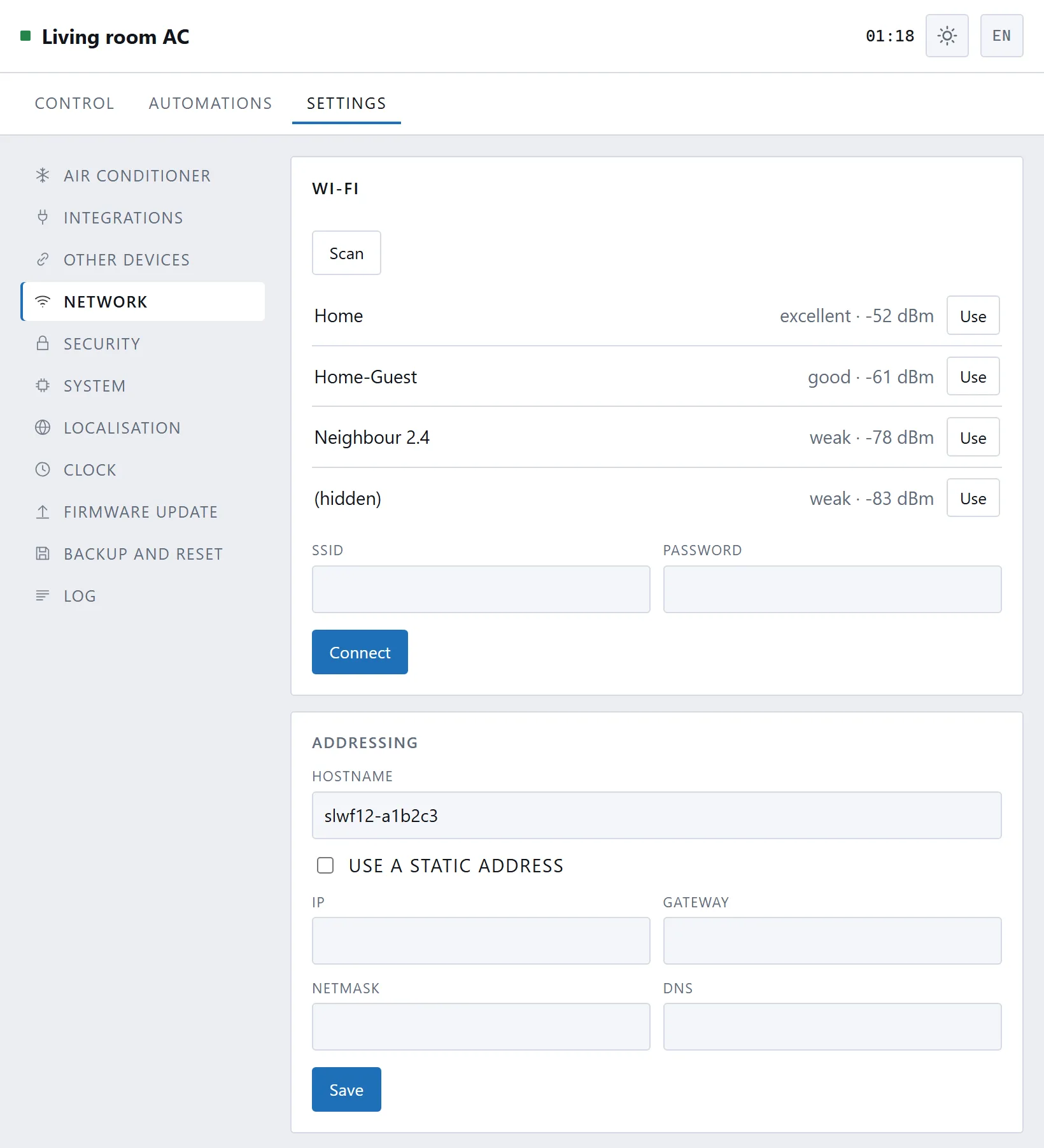The height and width of the screenshot is (1148, 1044).
Task: Click the DNS field
Action: pyautogui.click(x=832, y=1026)
